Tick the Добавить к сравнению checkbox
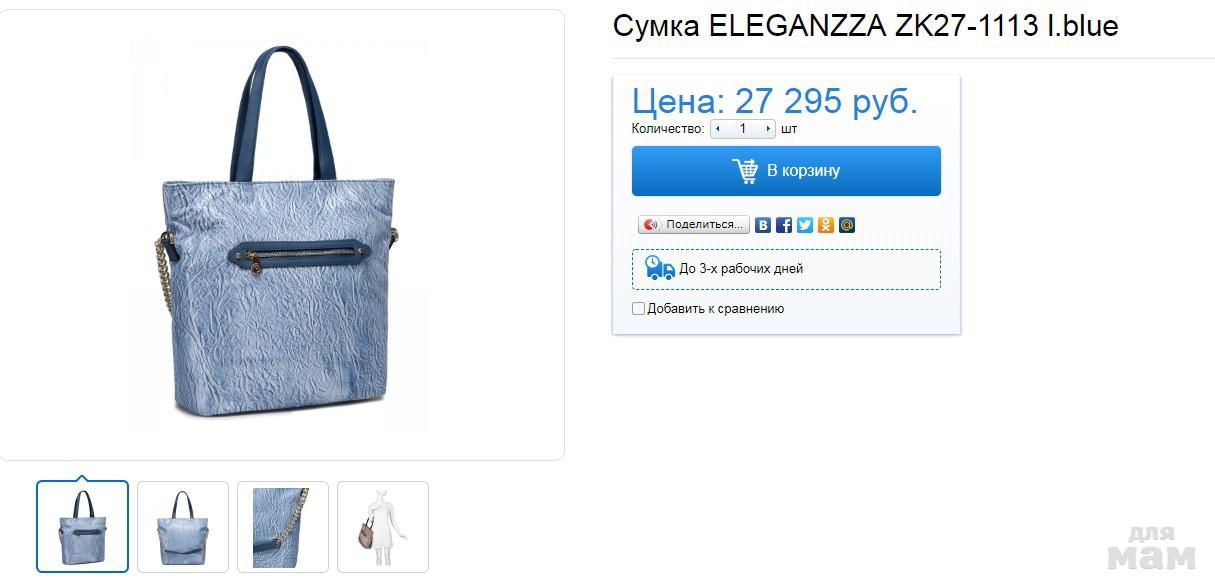 (639, 309)
